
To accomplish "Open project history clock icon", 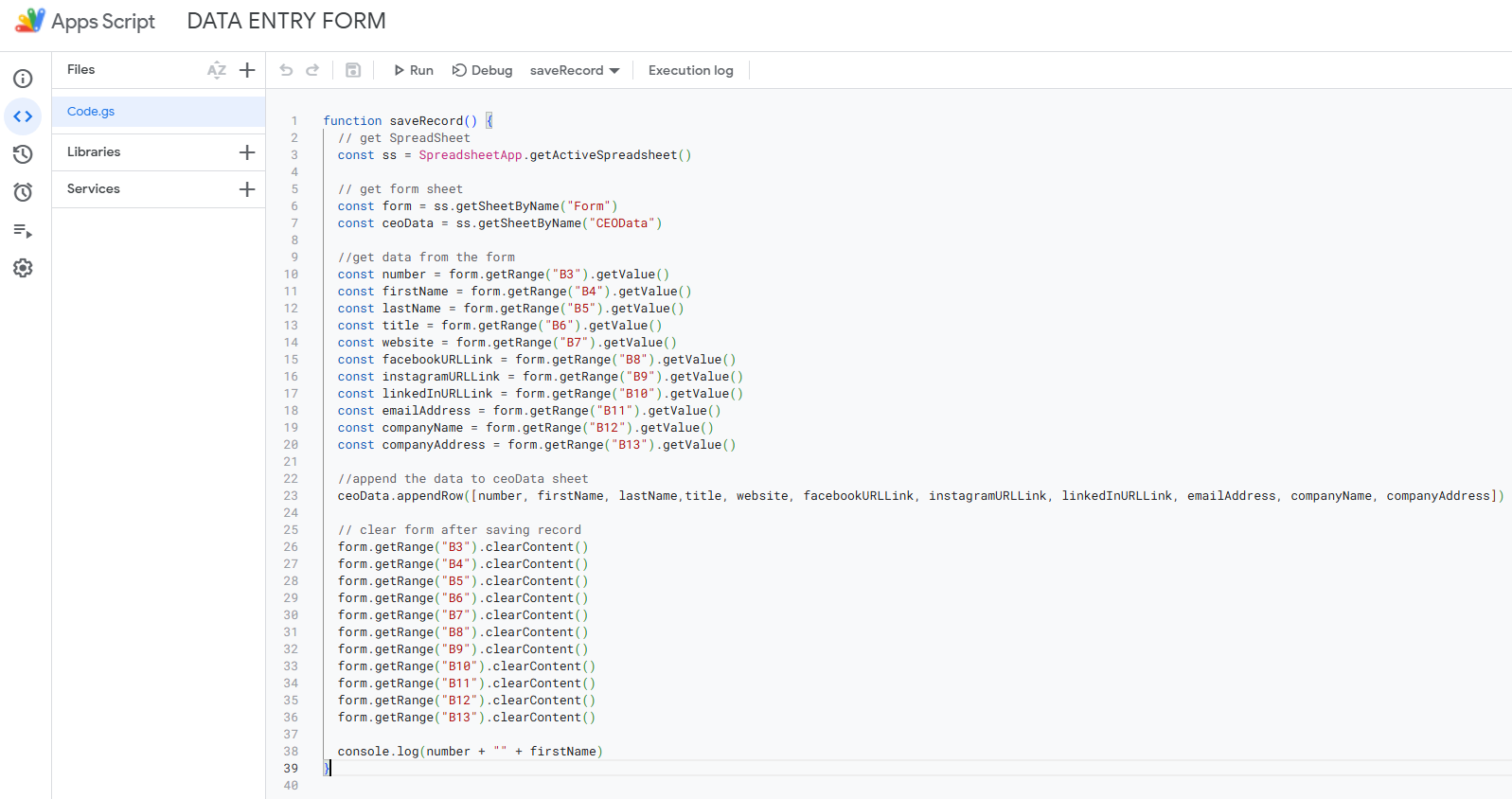I will [x=23, y=154].
